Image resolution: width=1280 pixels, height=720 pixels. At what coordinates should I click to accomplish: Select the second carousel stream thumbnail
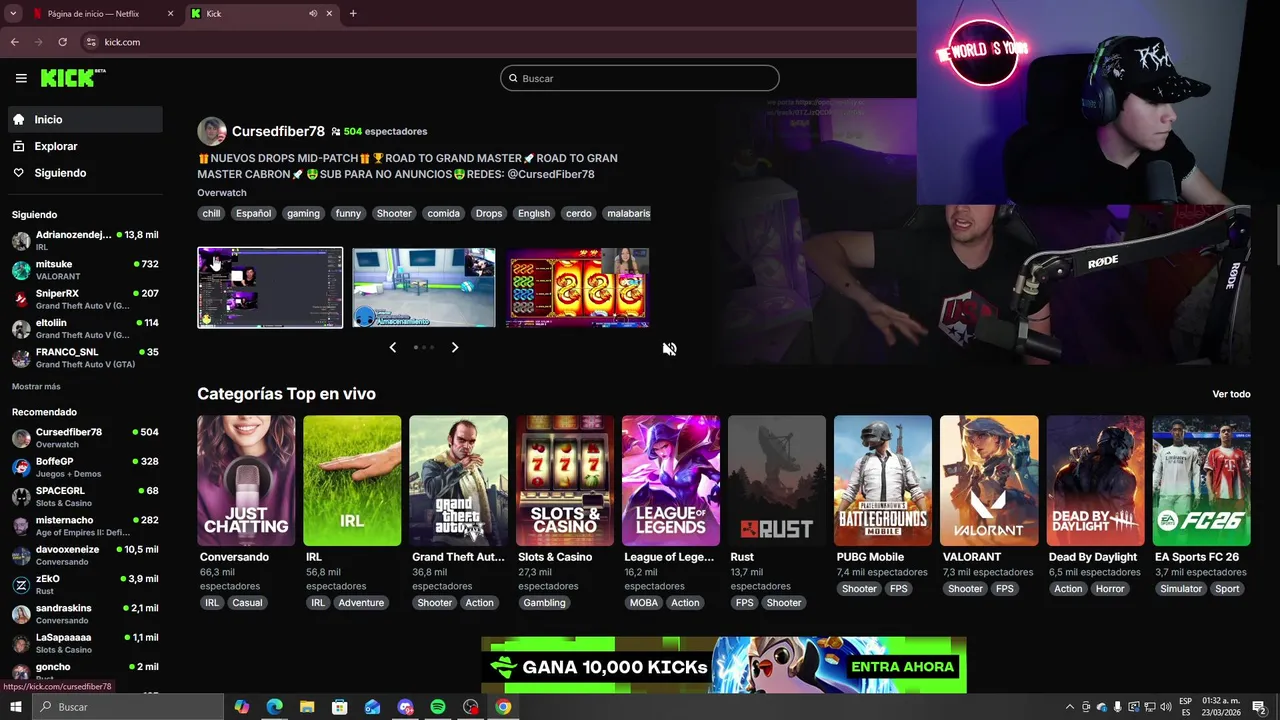[x=424, y=288]
